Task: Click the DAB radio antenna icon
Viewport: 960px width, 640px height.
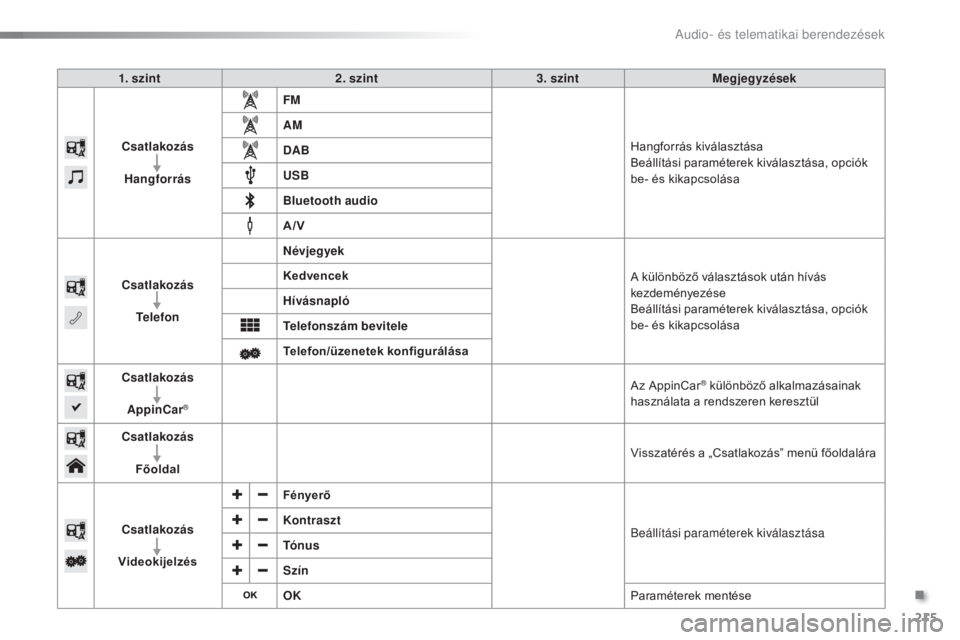Action: coord(250,150)
